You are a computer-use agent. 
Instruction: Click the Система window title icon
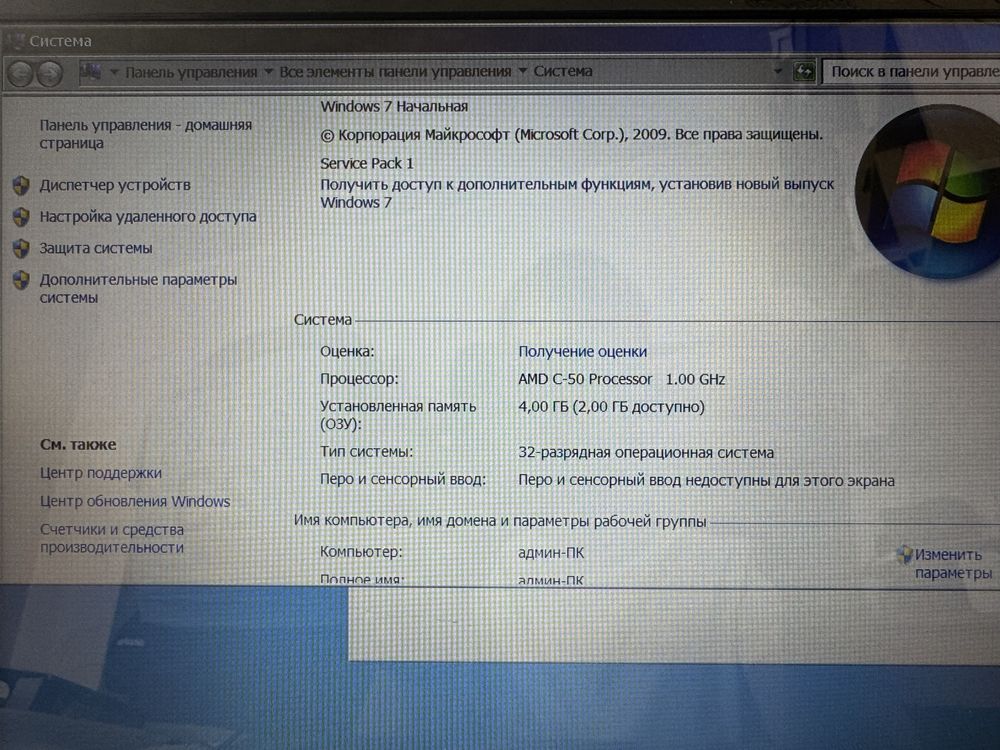[x=15, y=41]
